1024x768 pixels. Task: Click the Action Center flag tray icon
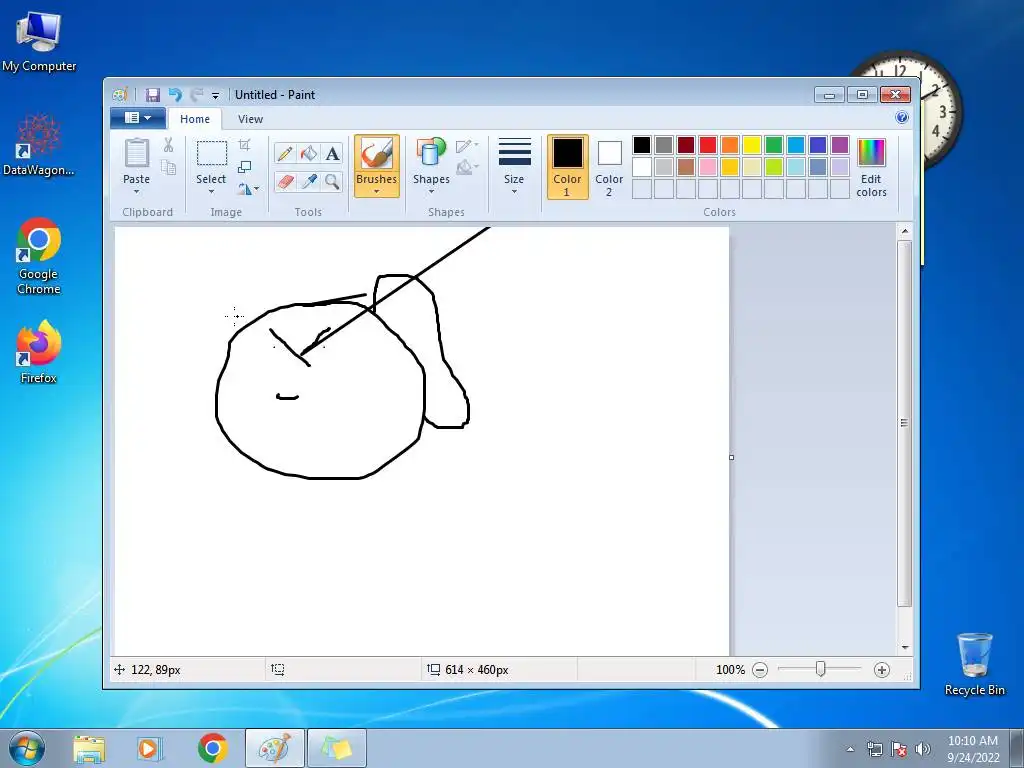point(899,749)
